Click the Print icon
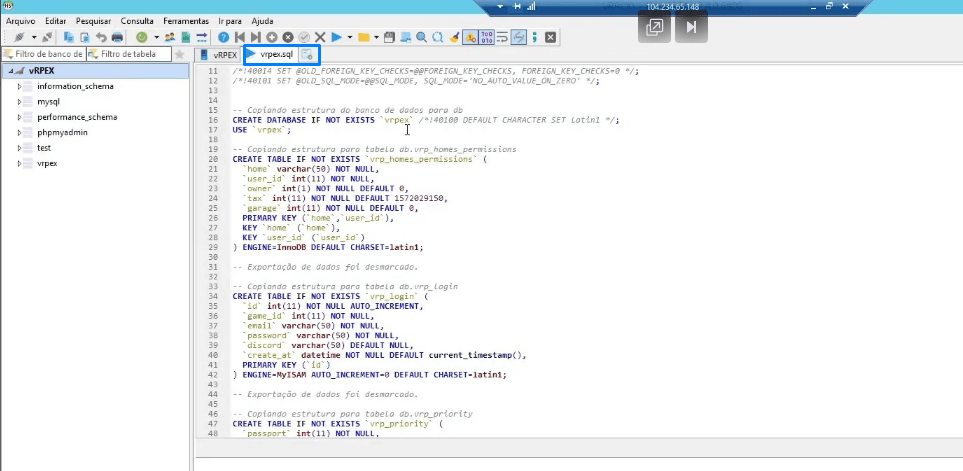Viewport: 963px width, 471px height. click(117, 37)
